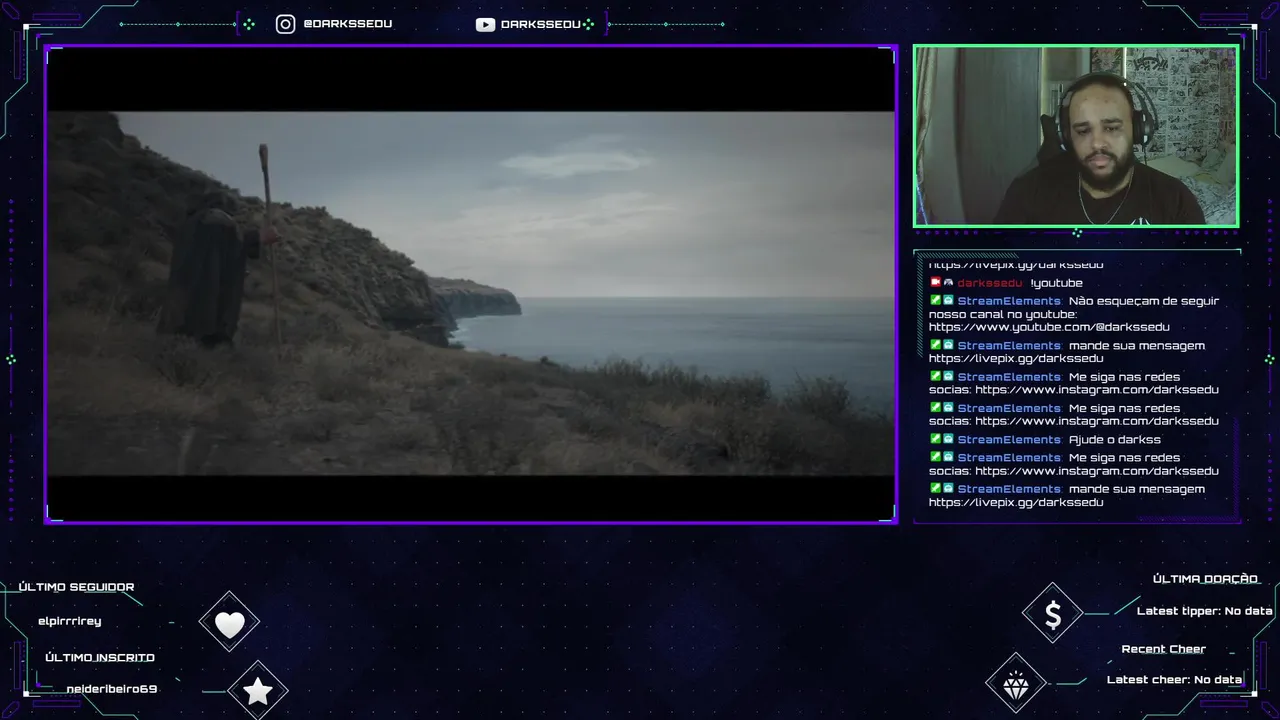This screenshot has width=1280, height=720.
Task: Click the !youtube command text in chat
Action: coord(1056,283)
